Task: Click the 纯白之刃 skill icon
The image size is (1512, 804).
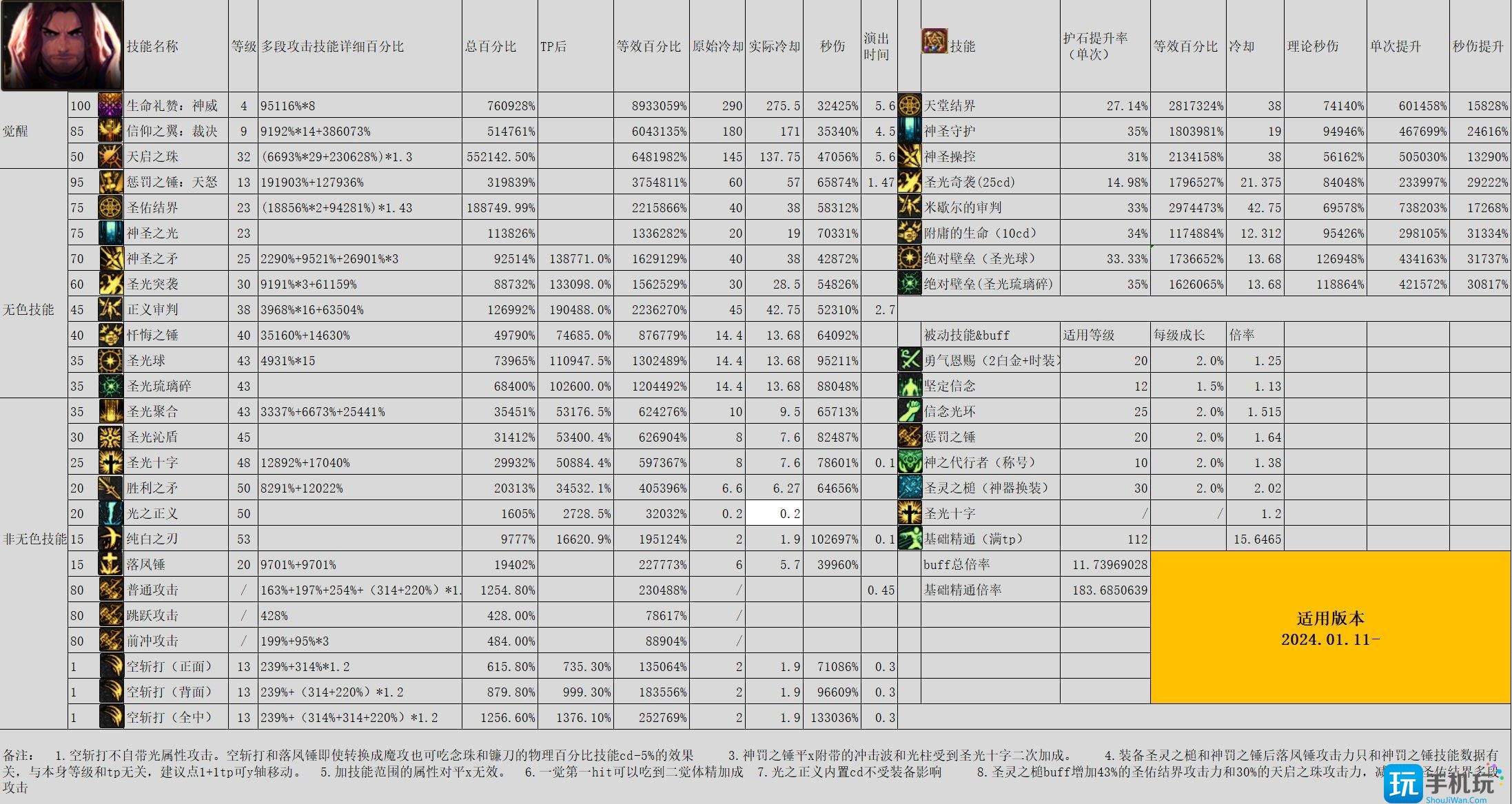Action: 110,539
